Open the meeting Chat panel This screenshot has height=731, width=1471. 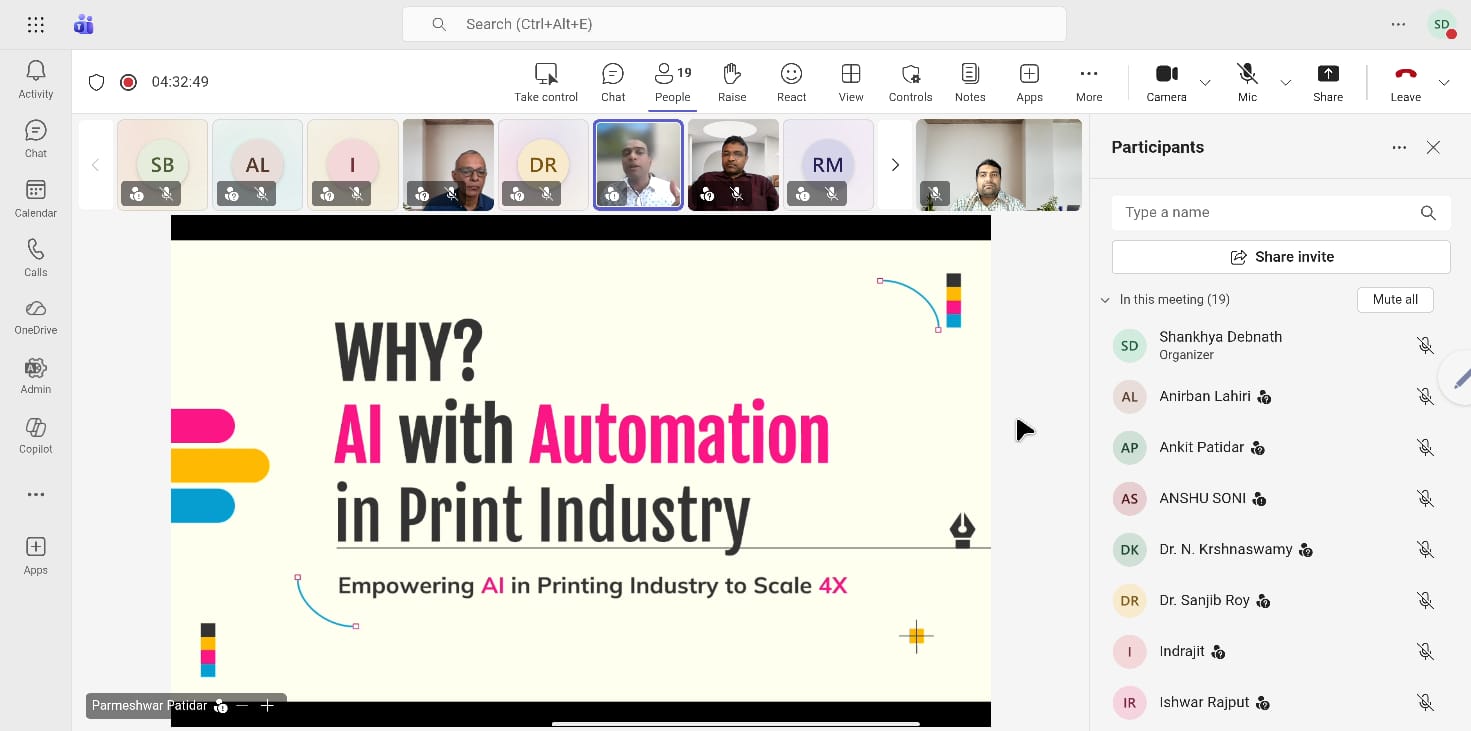tap(613, 74)
